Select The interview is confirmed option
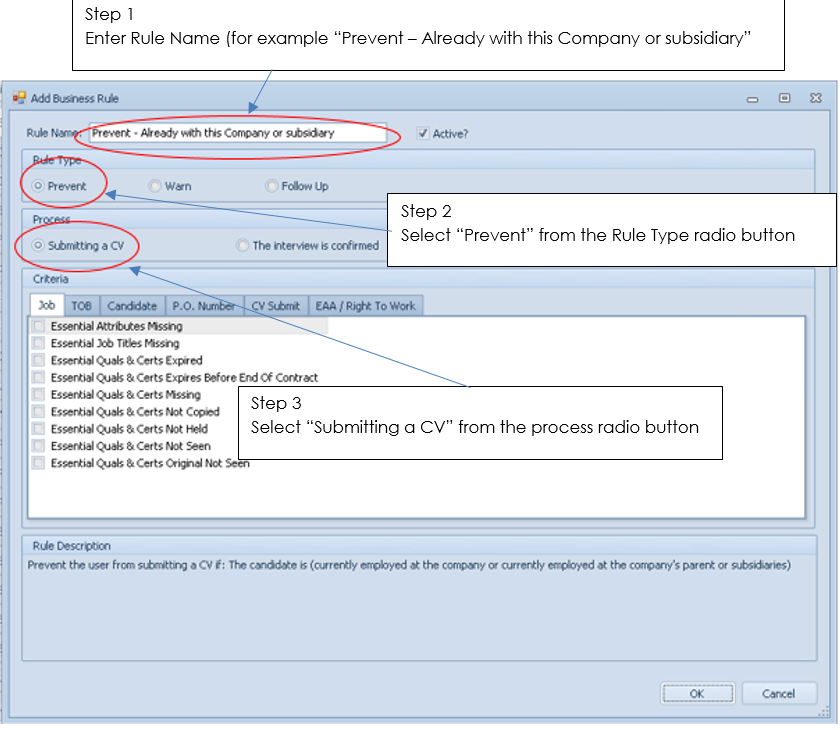This screenshot has width=840, height=730. click(x=243, y=245)
